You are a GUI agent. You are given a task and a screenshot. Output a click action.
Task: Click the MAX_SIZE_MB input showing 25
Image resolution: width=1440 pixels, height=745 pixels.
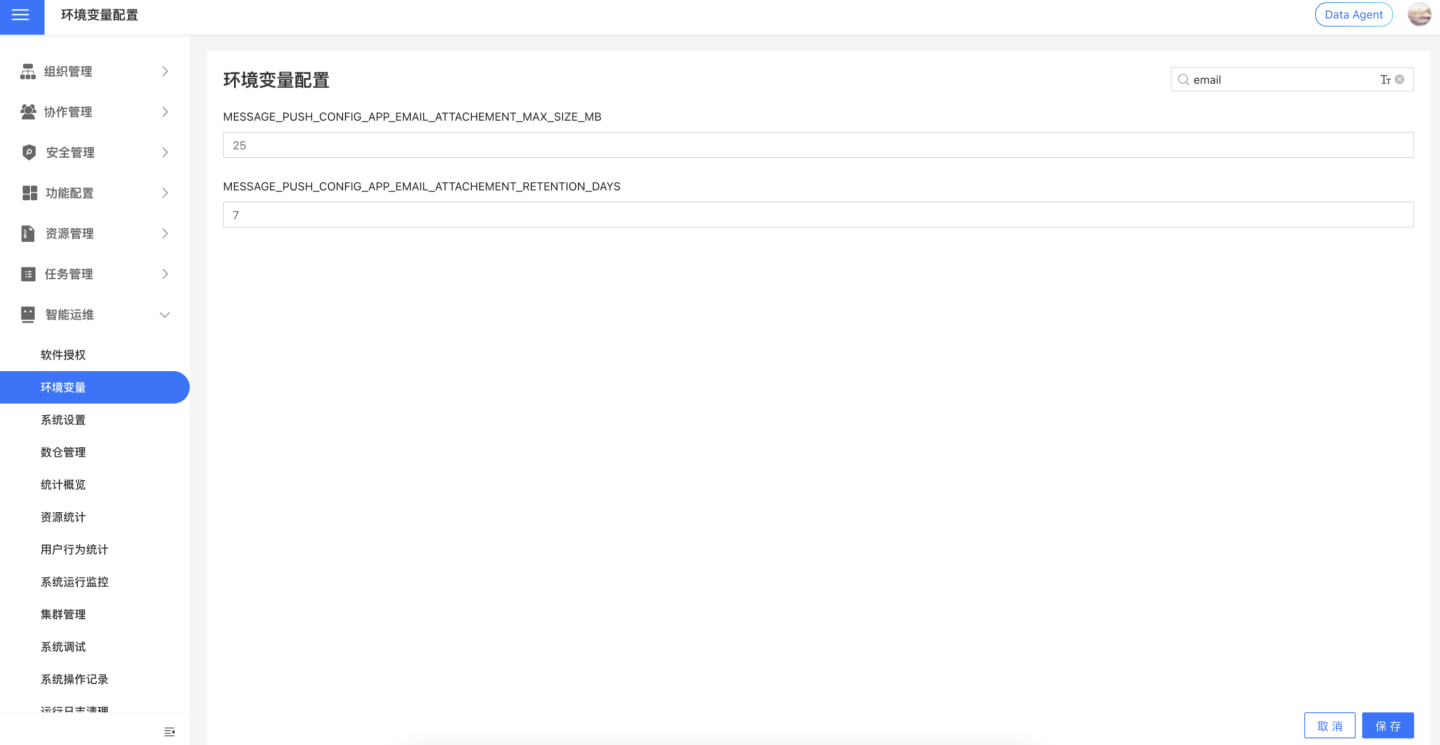coord(818,145)
